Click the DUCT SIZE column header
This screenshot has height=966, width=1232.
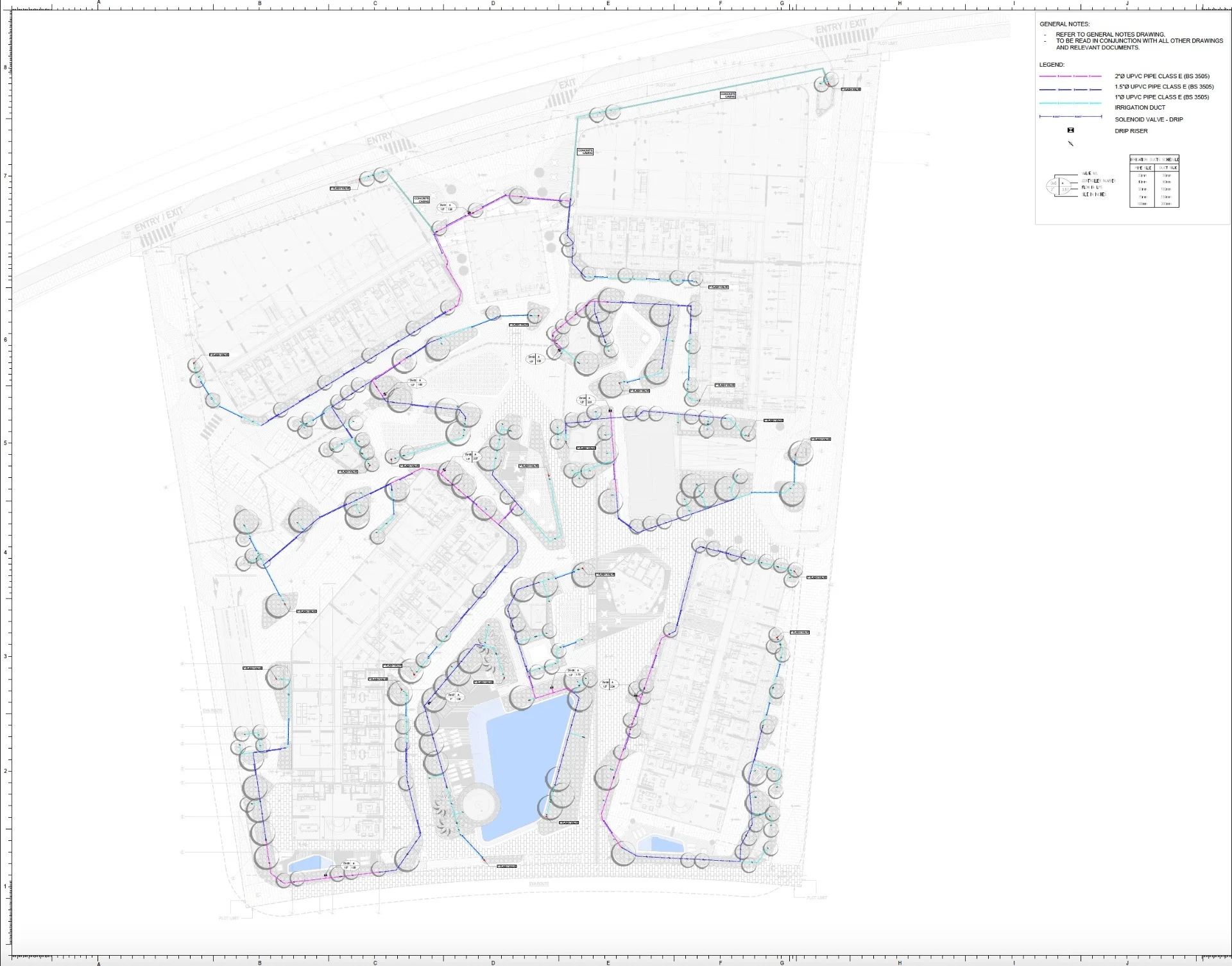[x=1167, y=167]
